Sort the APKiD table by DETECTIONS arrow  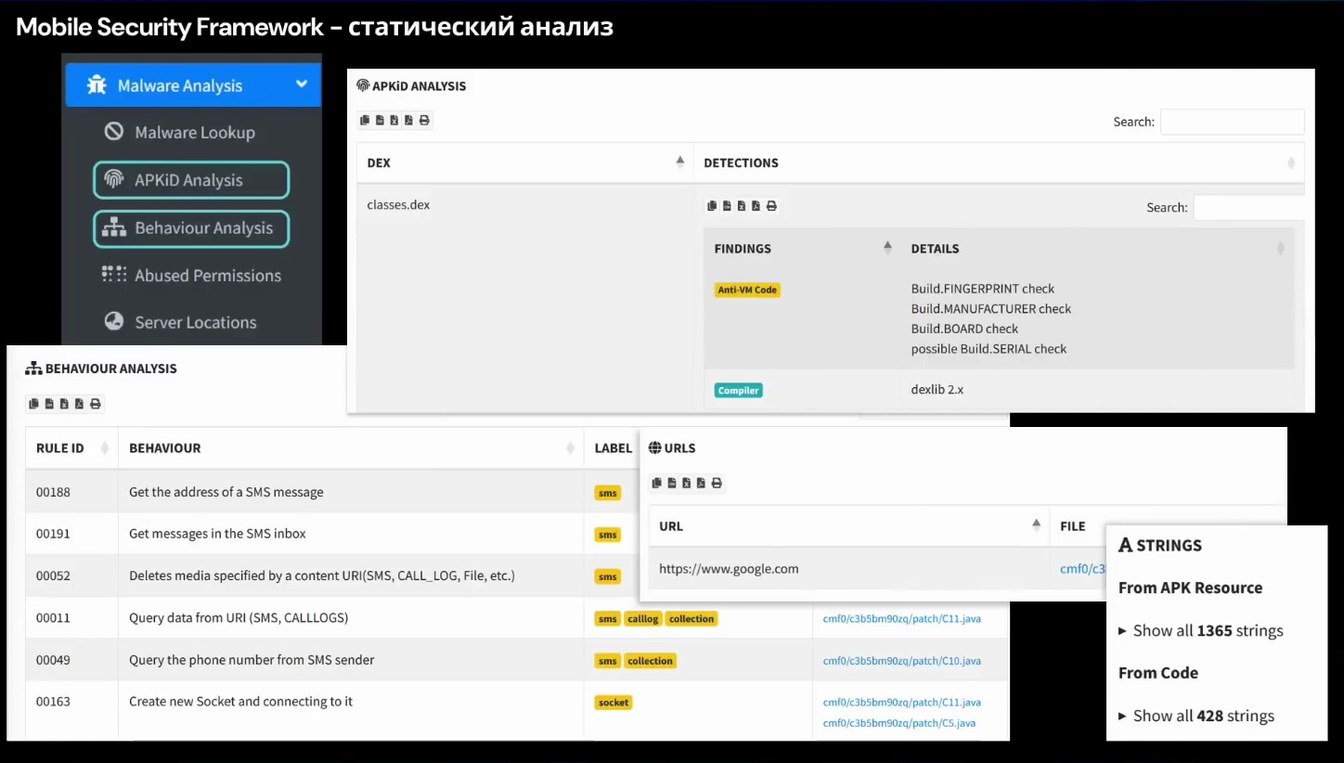[1290, 163]
